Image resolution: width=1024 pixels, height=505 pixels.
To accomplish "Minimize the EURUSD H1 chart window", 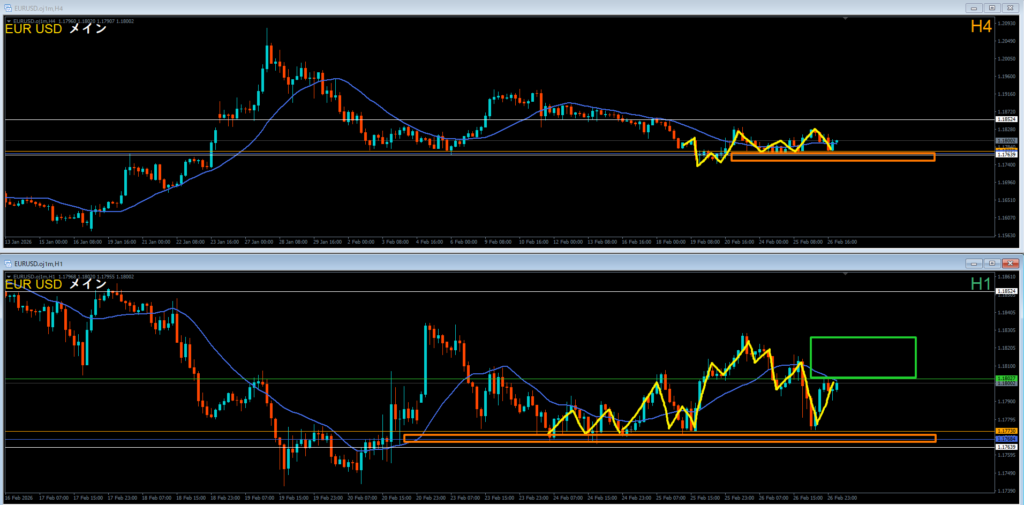I will [x=974, y=263].
